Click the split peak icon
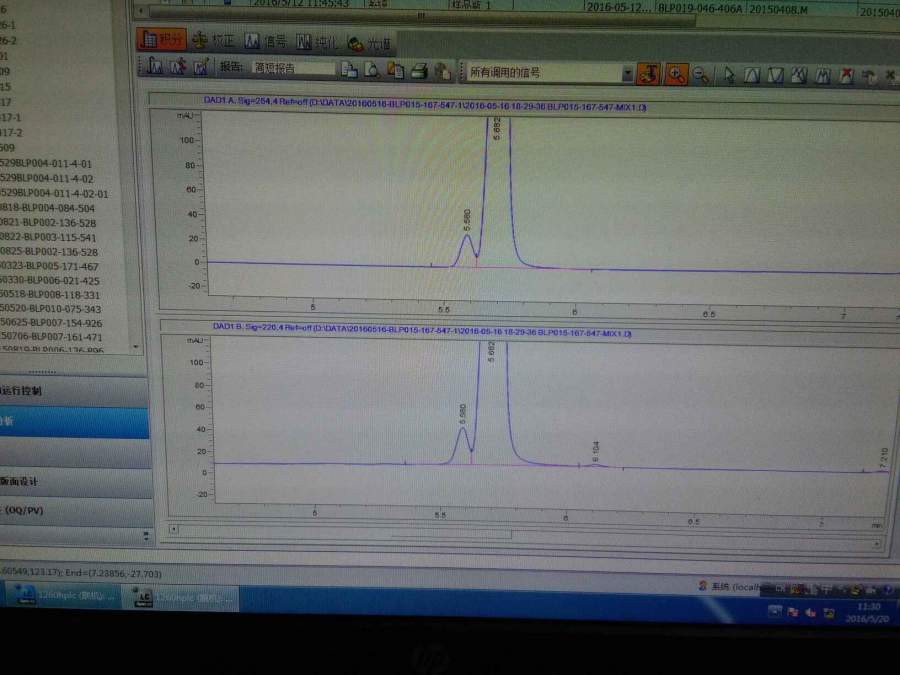This screenshot has width=900, height=675. click(823, 76)
